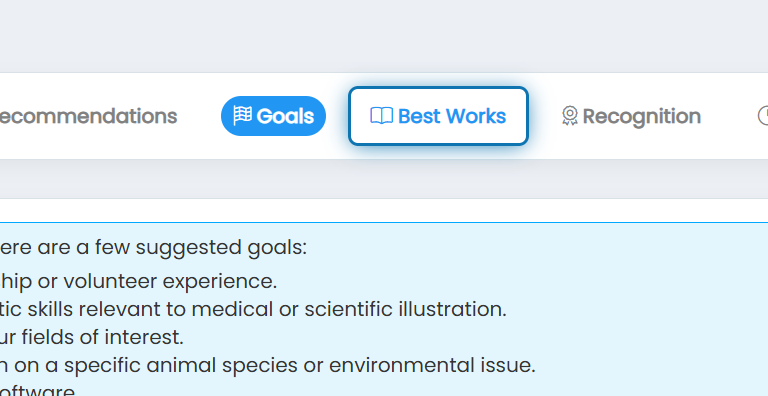This screenshot has height=396, width=768.
Task: Click the volunteer experience suggestion line
Action: coord(139,281)
